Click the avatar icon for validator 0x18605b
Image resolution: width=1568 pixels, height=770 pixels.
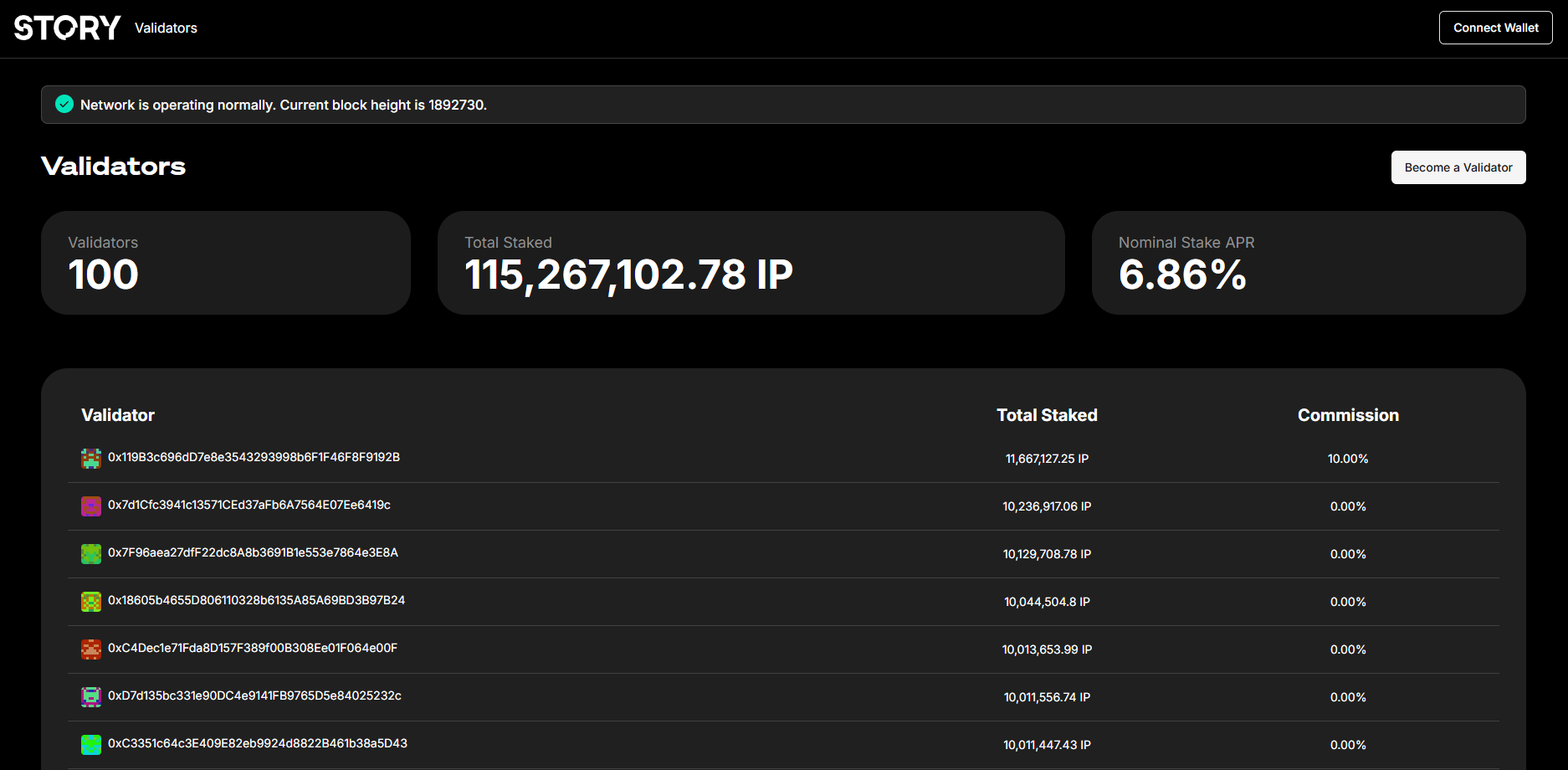[x=91, y=602]
